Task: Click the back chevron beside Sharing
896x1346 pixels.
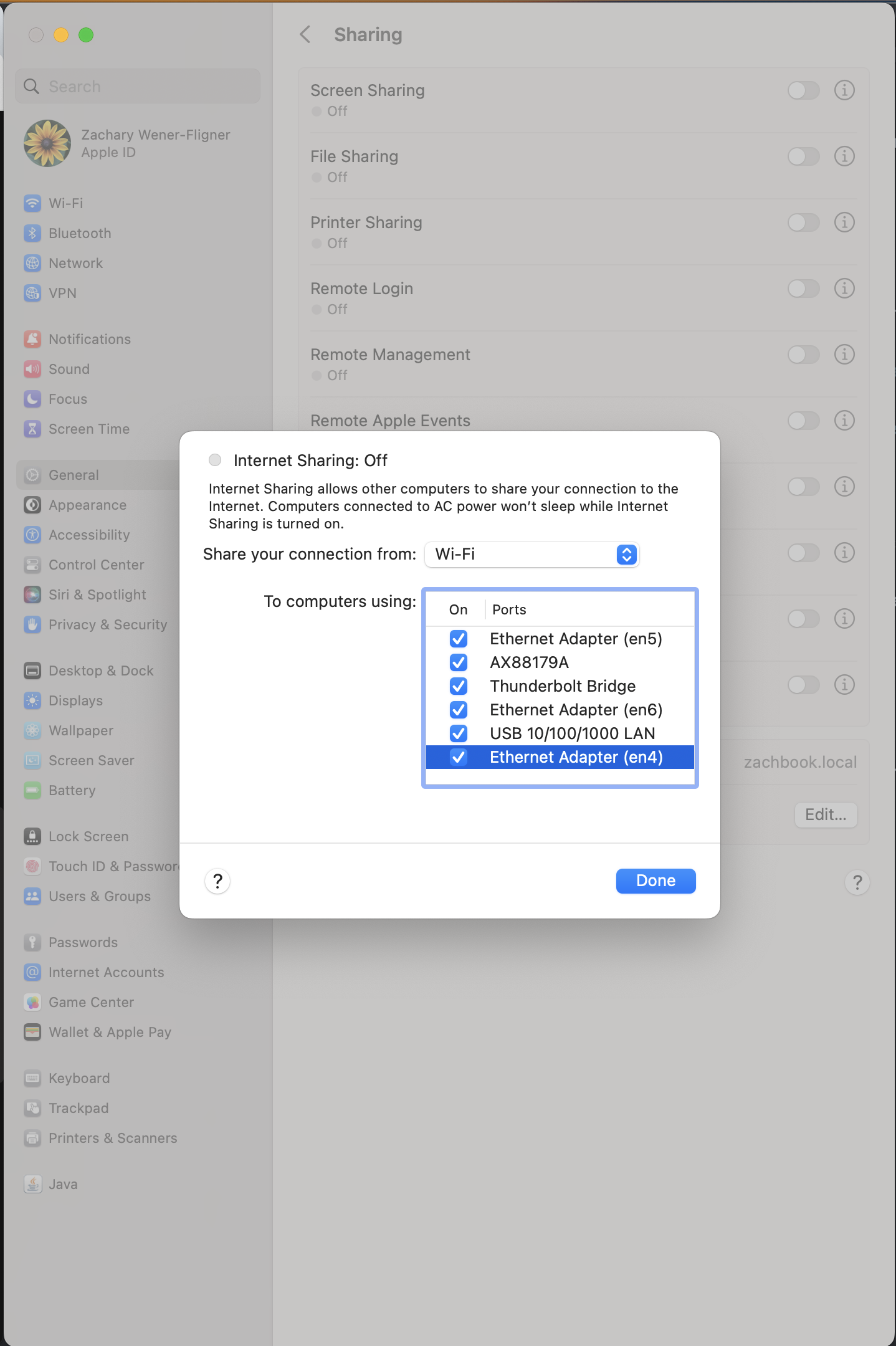Action: coord(305,35)
